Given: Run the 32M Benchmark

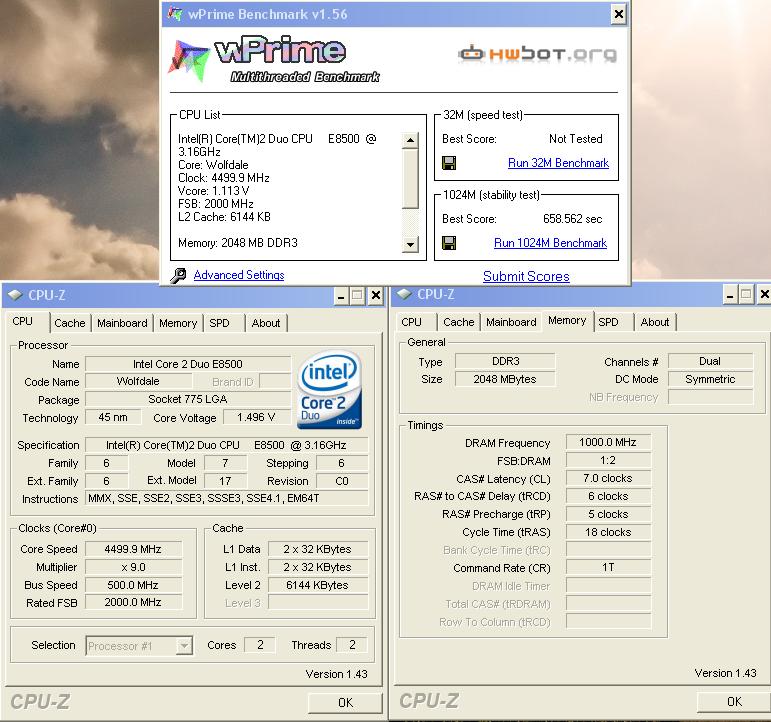Looking at the screenshot, I should pyautogui.click(x=558, y=163).
